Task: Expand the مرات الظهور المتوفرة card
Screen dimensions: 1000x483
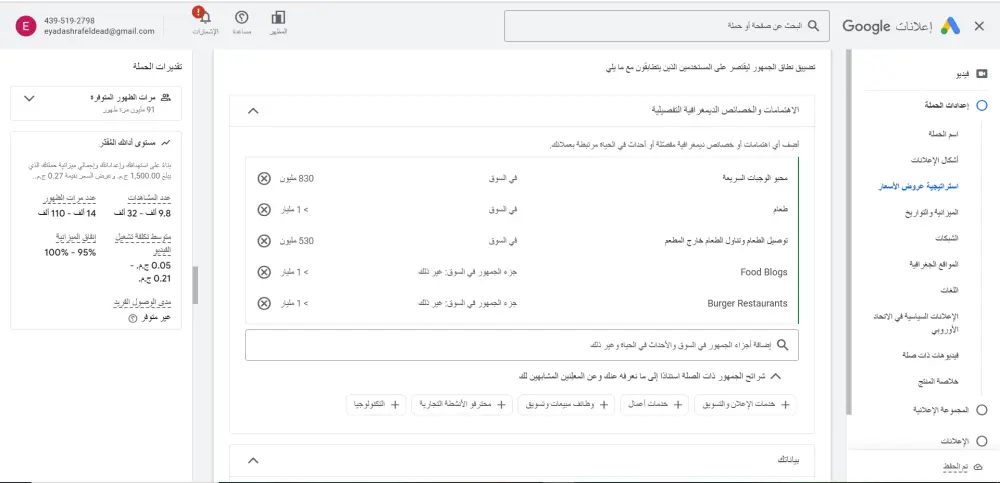Action: pyautogui.click(x=29, y=98)
